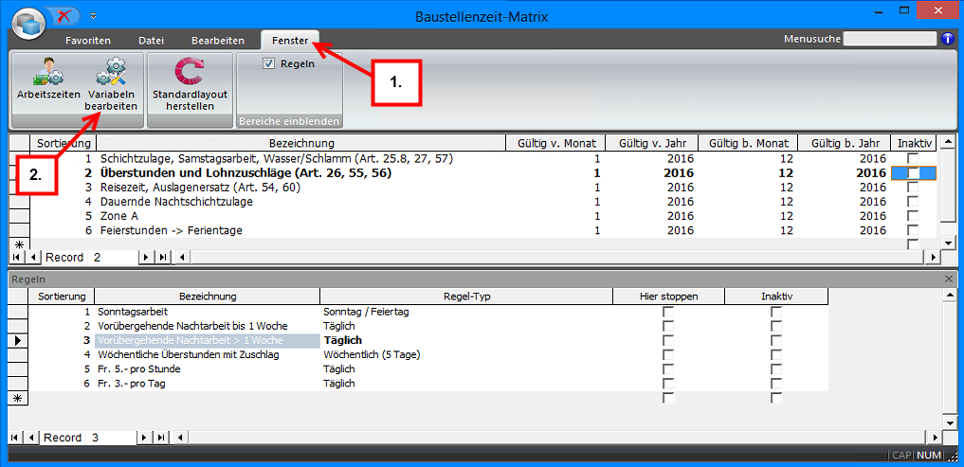Click the round application orb button
Image resolution: width=964 pixels, height=467 pixels.
pyautogui.click(x=27, y=21)
